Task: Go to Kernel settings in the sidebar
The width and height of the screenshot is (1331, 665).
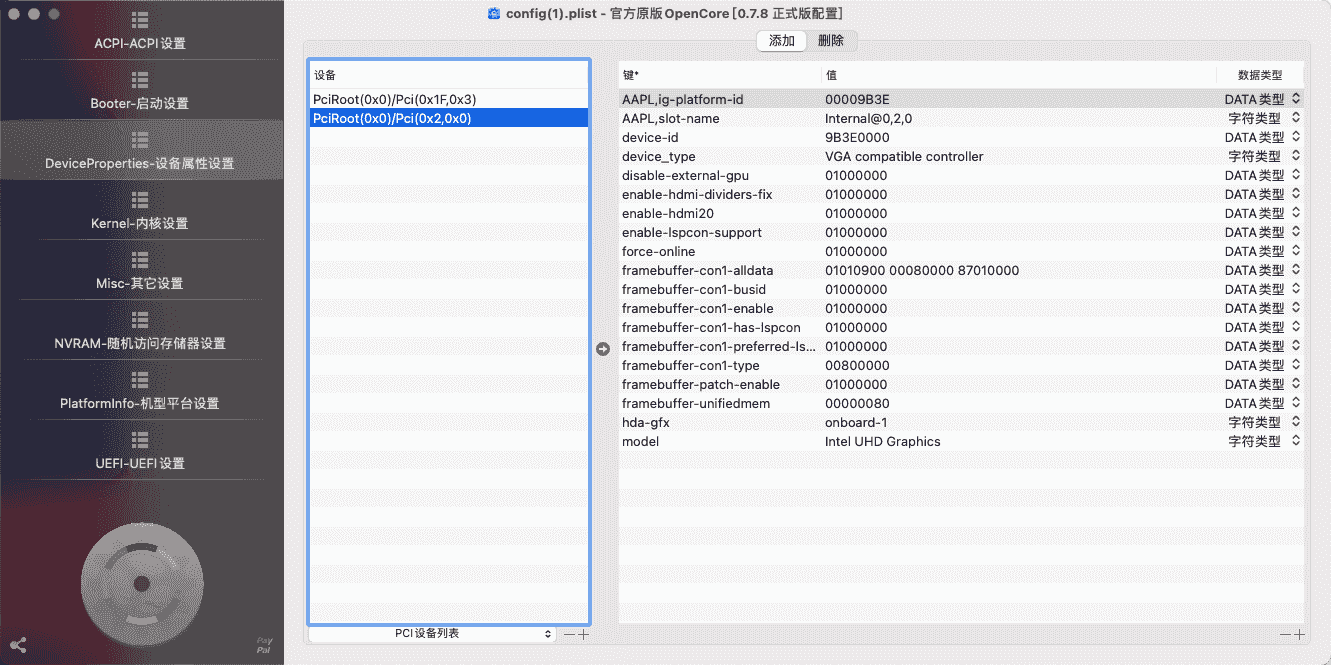Action: [x=140, y=212]
